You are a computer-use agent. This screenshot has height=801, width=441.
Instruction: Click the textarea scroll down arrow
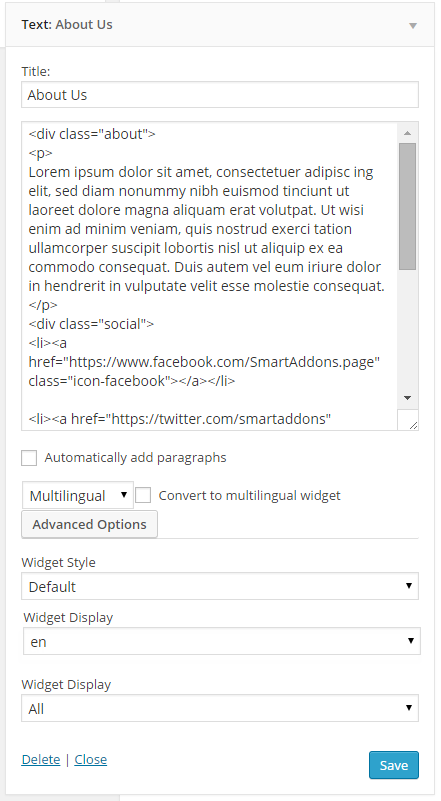[x=407, y=397]
